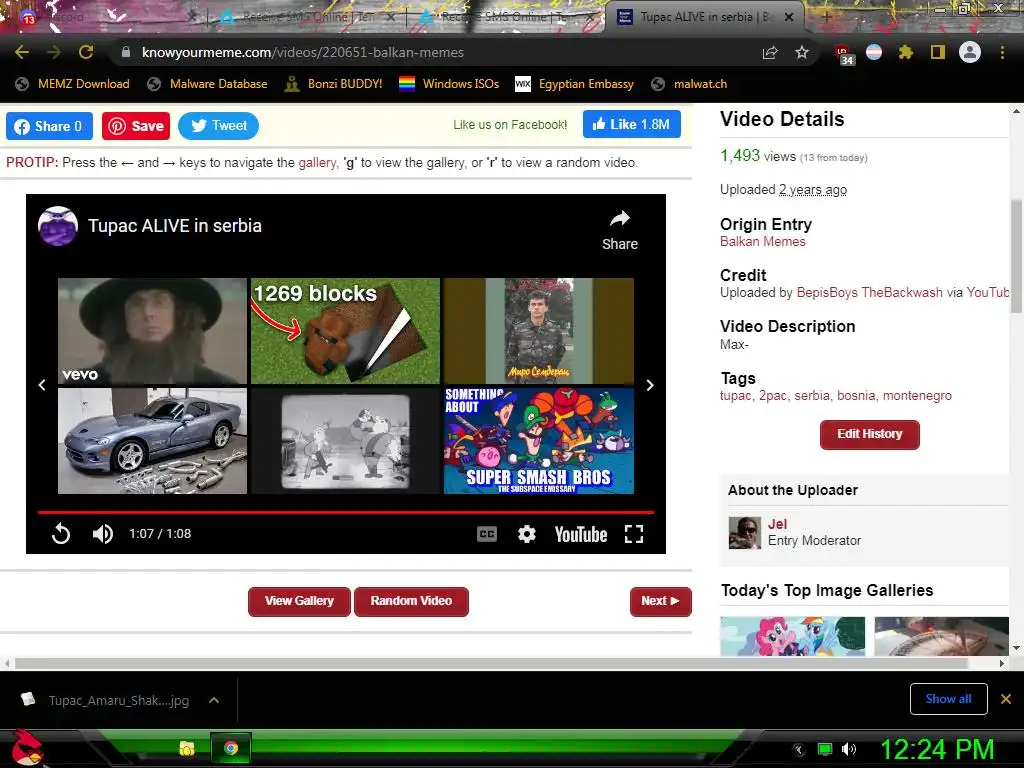Open the My Little Pony gallery thumbnail
The image size is (1024, 768).
(792, 636)
